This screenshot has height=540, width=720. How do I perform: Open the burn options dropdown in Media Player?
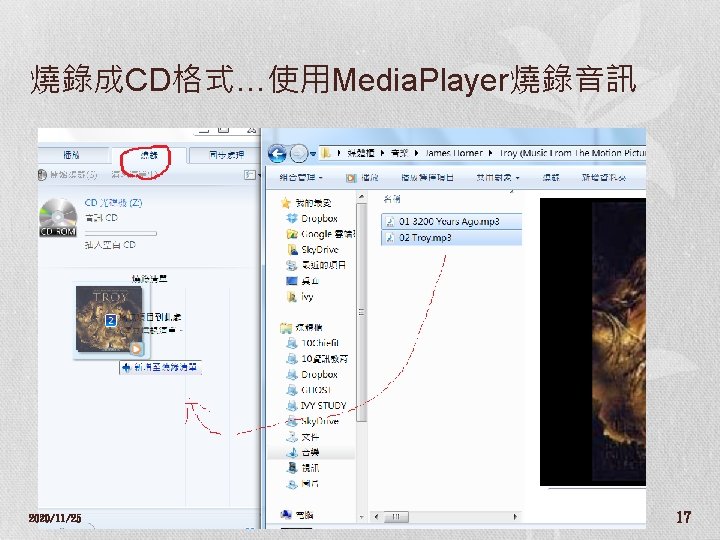click(250, 174)
